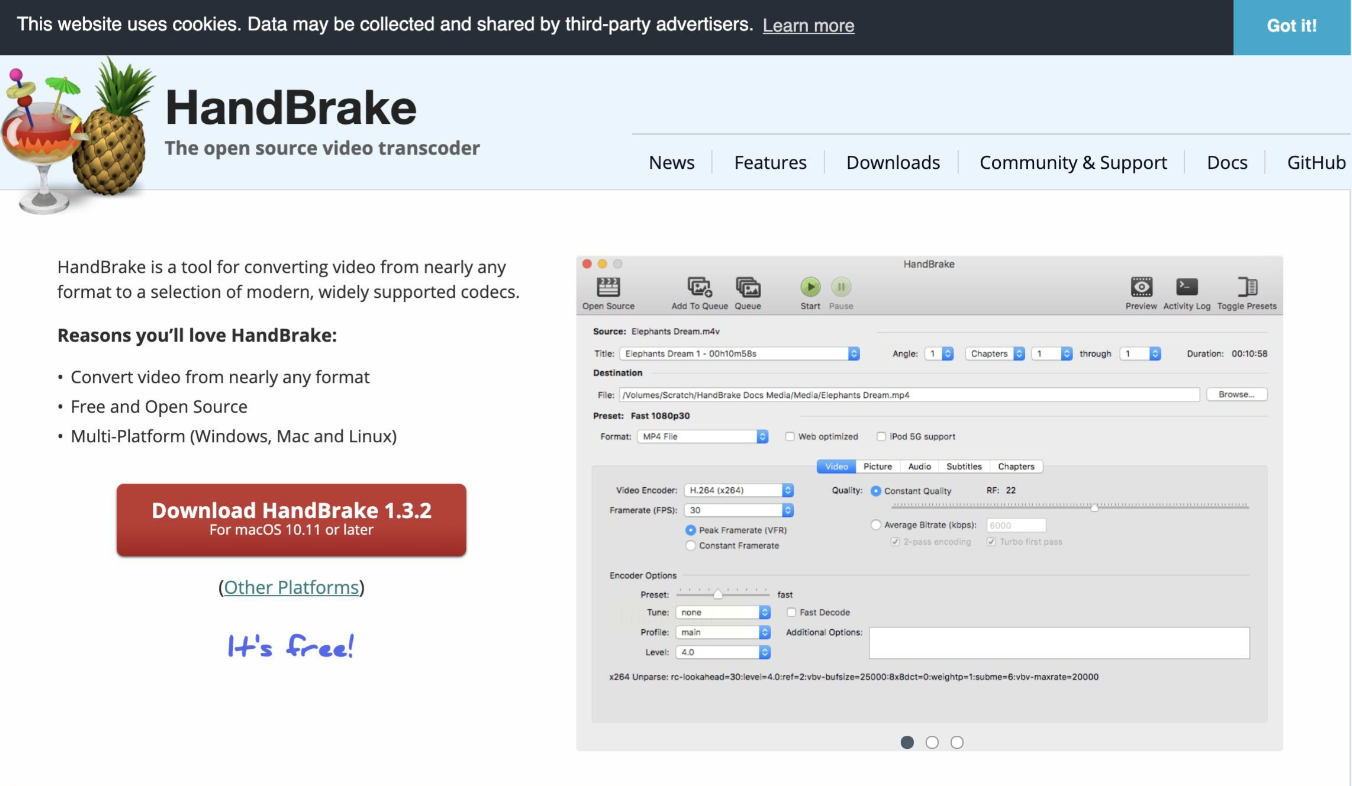Open Community & Support in the navigation
Screen dimensions: 1352x786
click(x=1073, y=163)
